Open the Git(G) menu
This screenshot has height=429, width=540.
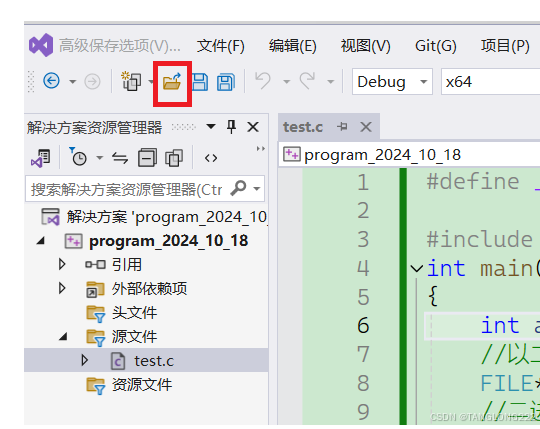[436, 46]
